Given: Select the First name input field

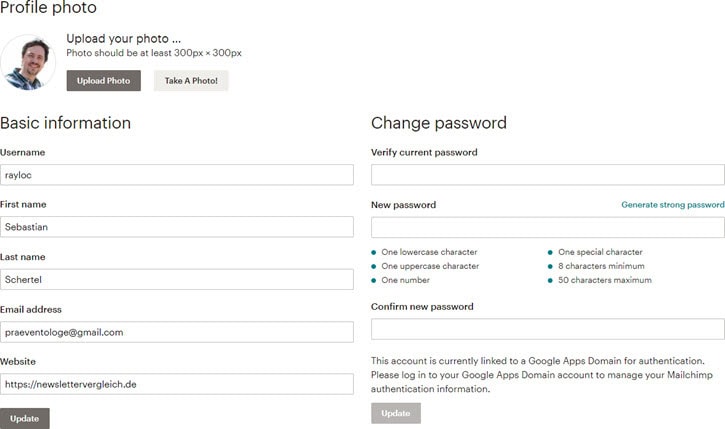Looking at the screenshot, I should coord(177,227).
